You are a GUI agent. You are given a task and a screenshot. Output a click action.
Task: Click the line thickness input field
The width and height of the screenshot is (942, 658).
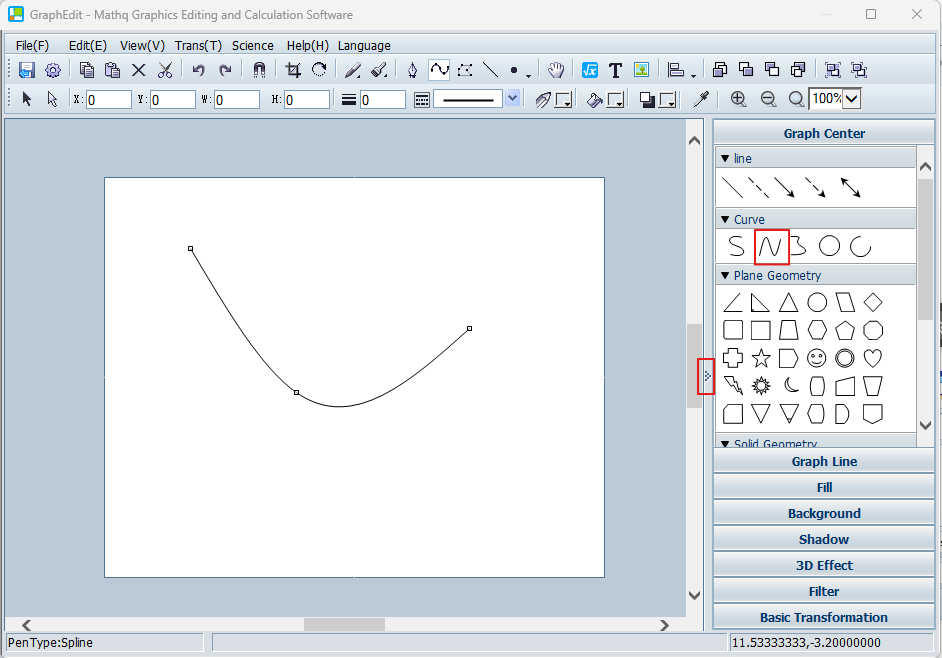(x=383, y=100)
